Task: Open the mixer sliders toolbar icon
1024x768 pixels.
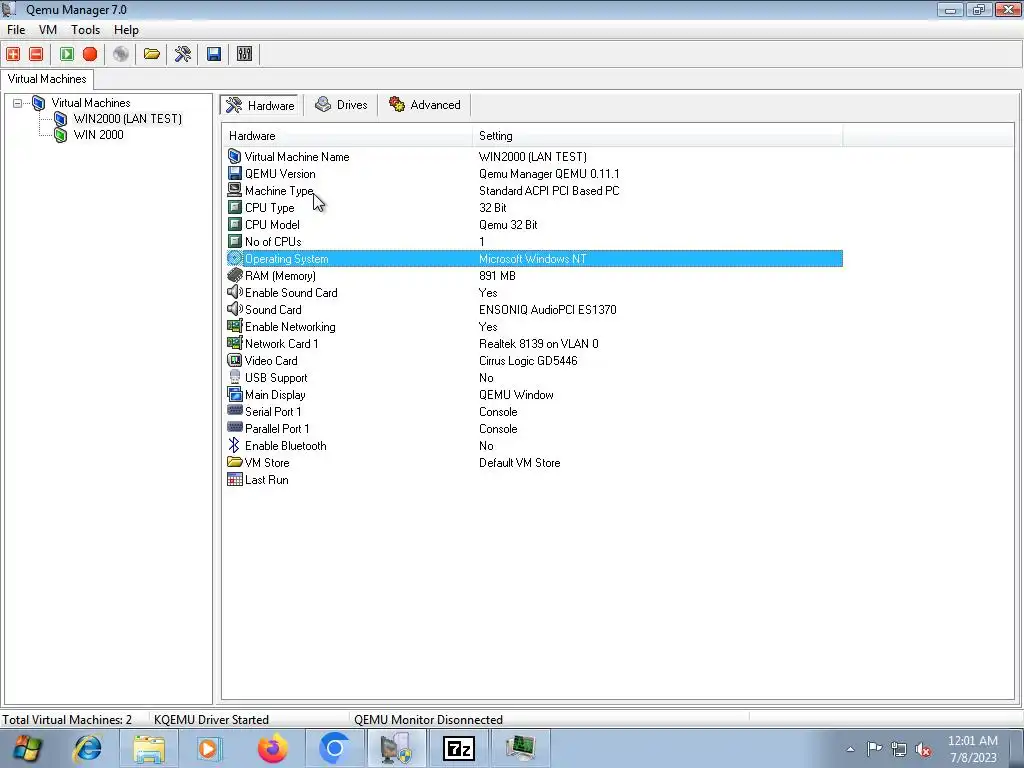Action: pos(244,54)
